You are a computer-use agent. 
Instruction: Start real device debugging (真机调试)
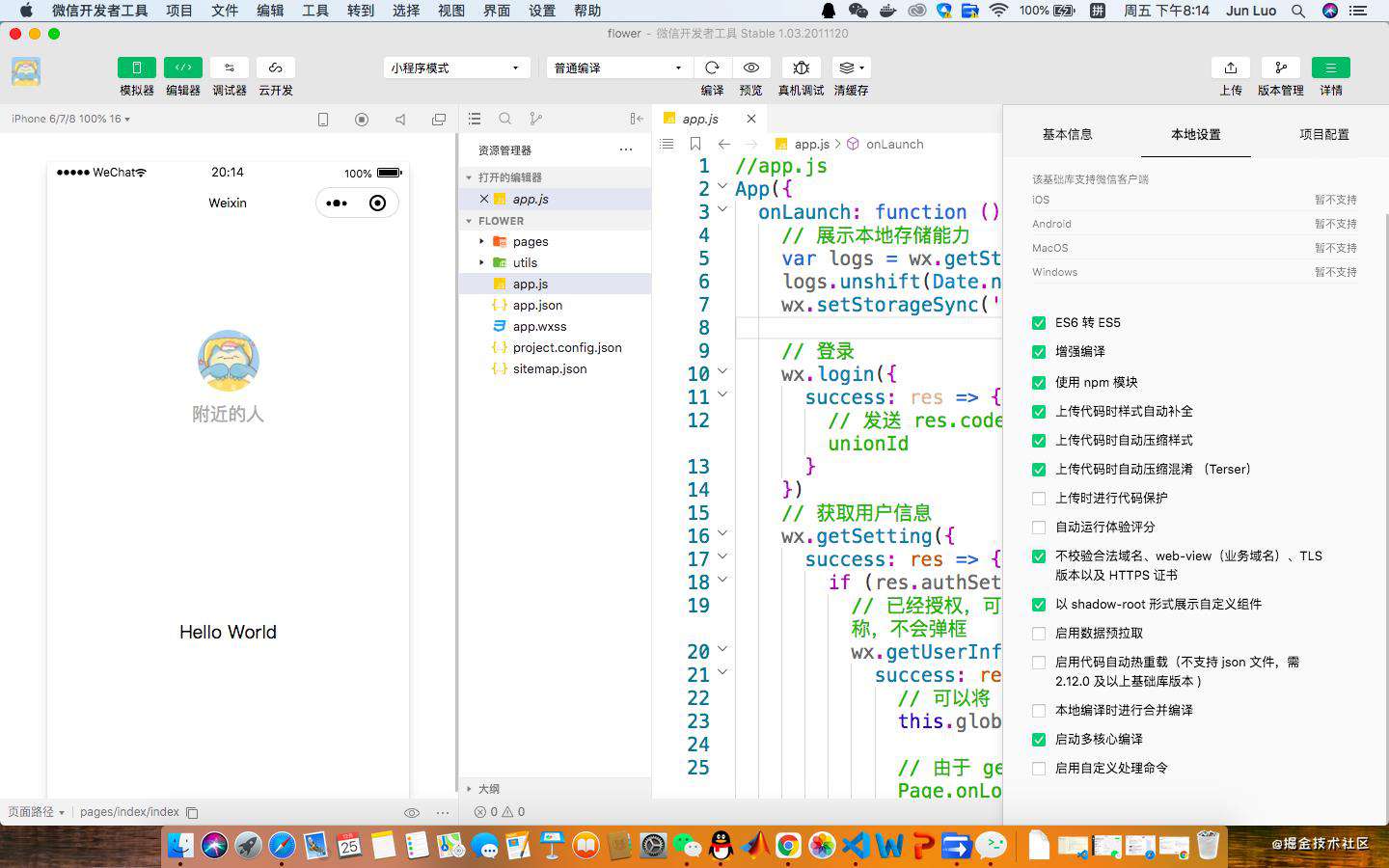(801, 68)
